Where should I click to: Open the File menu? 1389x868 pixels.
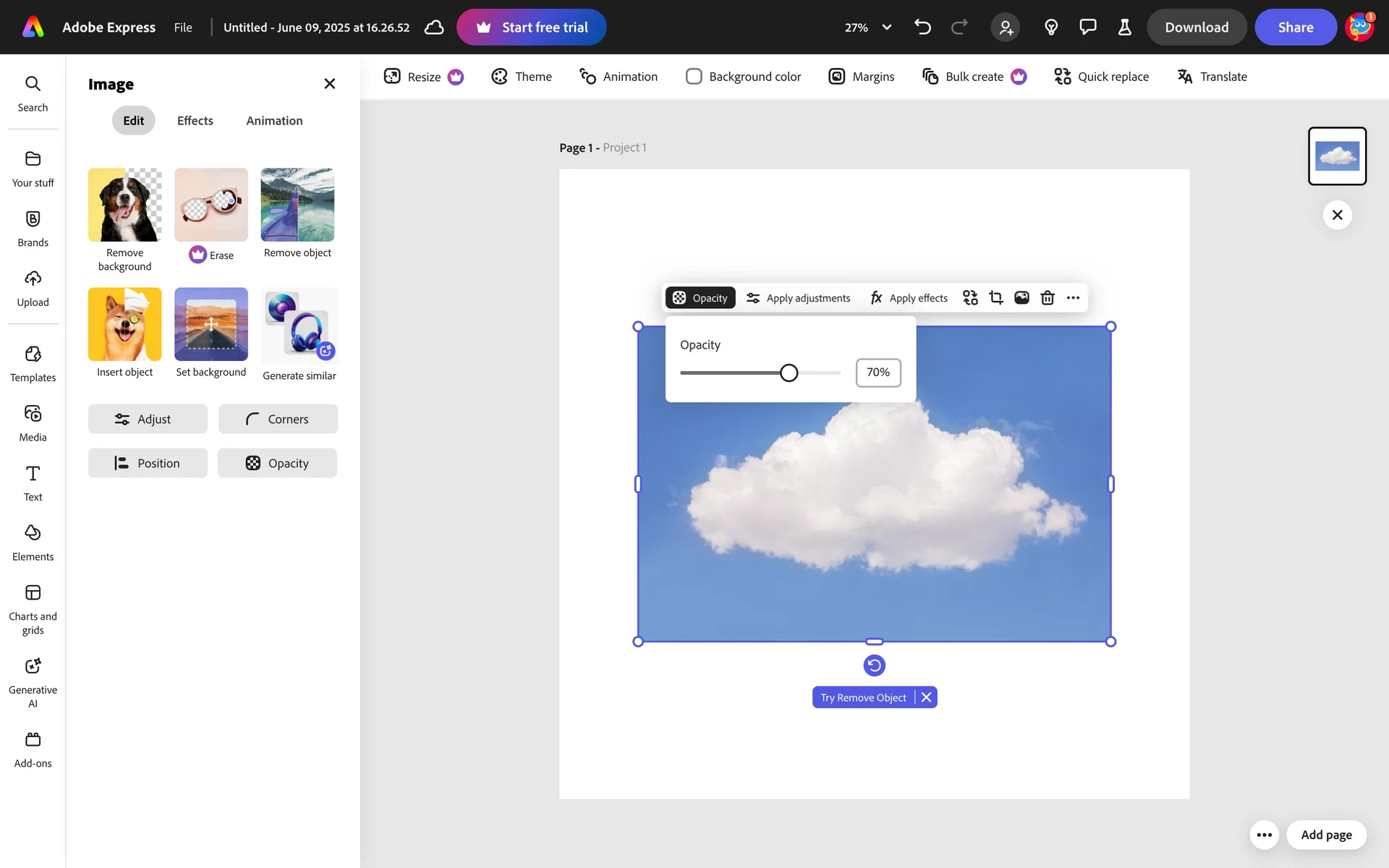pos(183,27)
